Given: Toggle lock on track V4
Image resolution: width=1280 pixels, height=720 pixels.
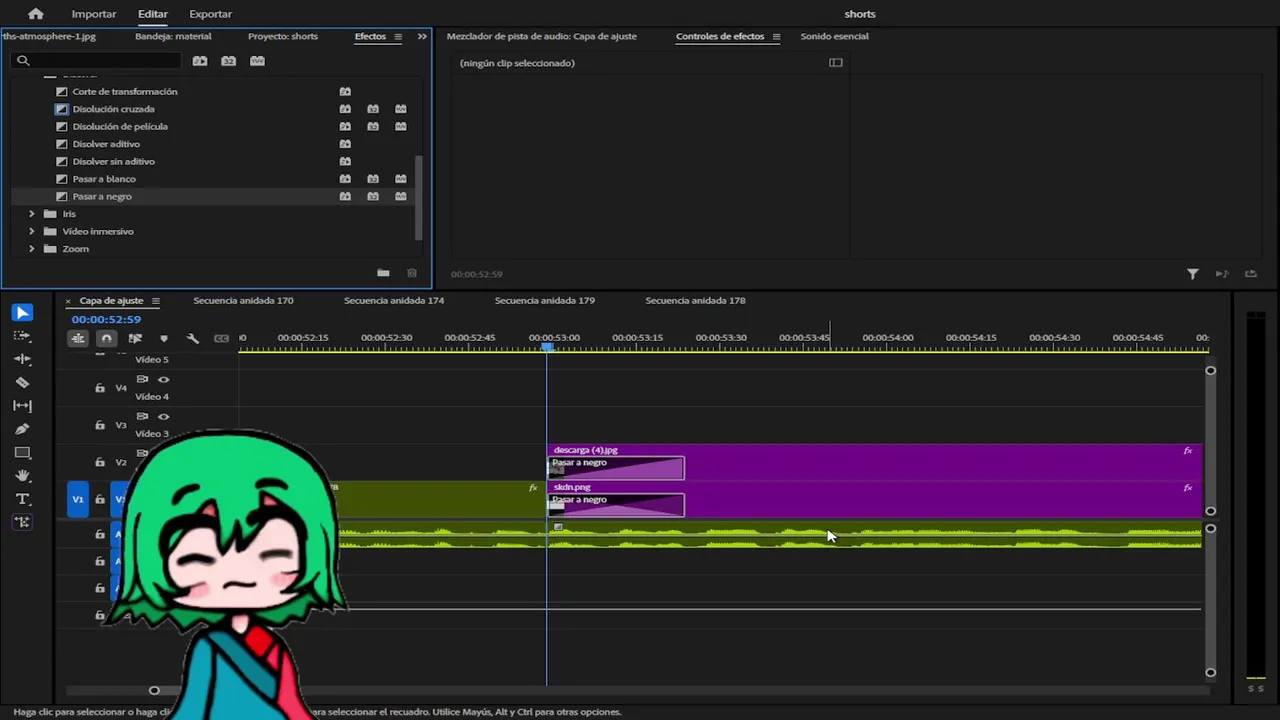Looking at the screenshot, I should (x=100, y=388).
